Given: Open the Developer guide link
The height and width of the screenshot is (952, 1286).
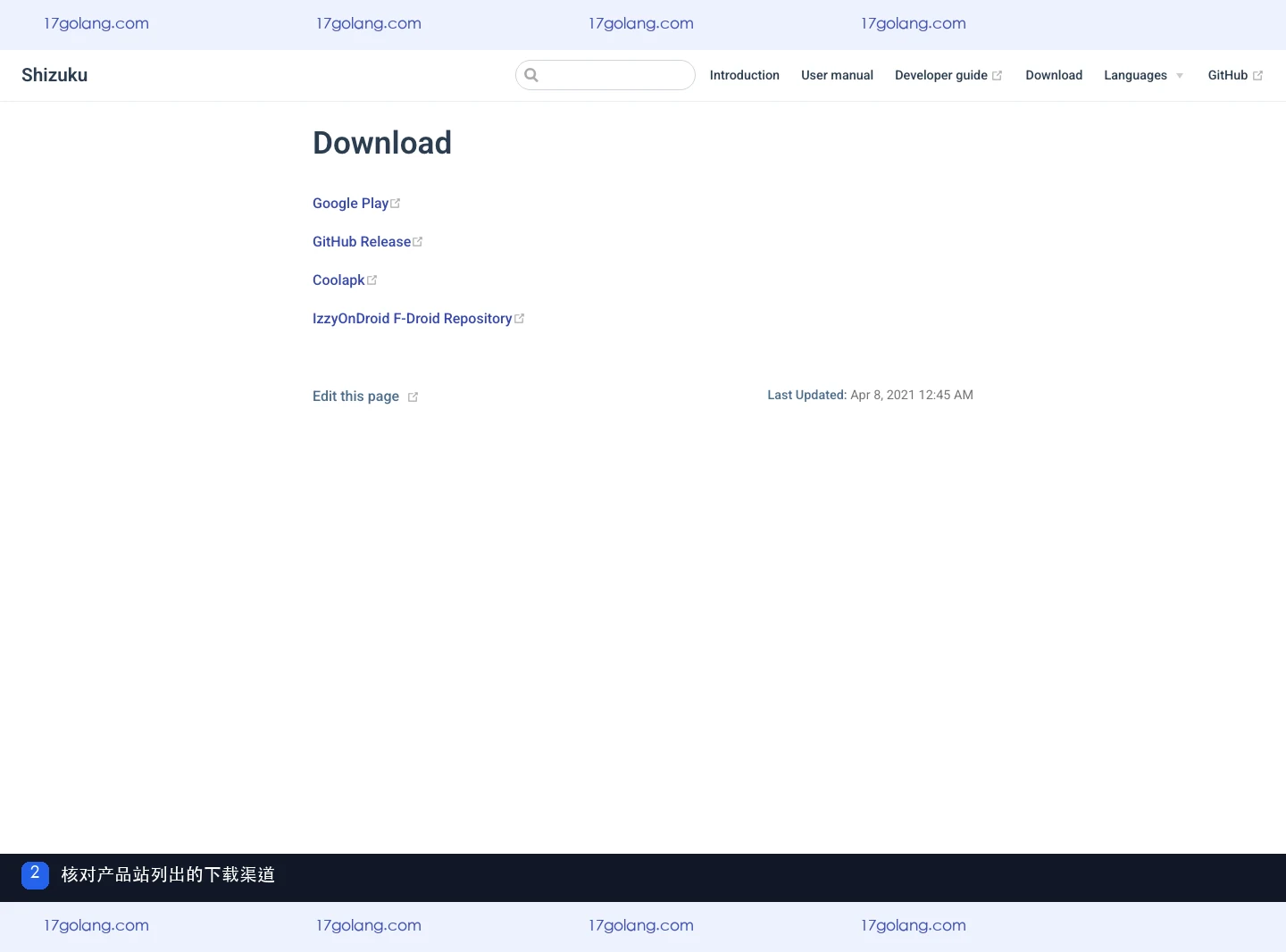Looking at the screenshot, I should point(948,75).
